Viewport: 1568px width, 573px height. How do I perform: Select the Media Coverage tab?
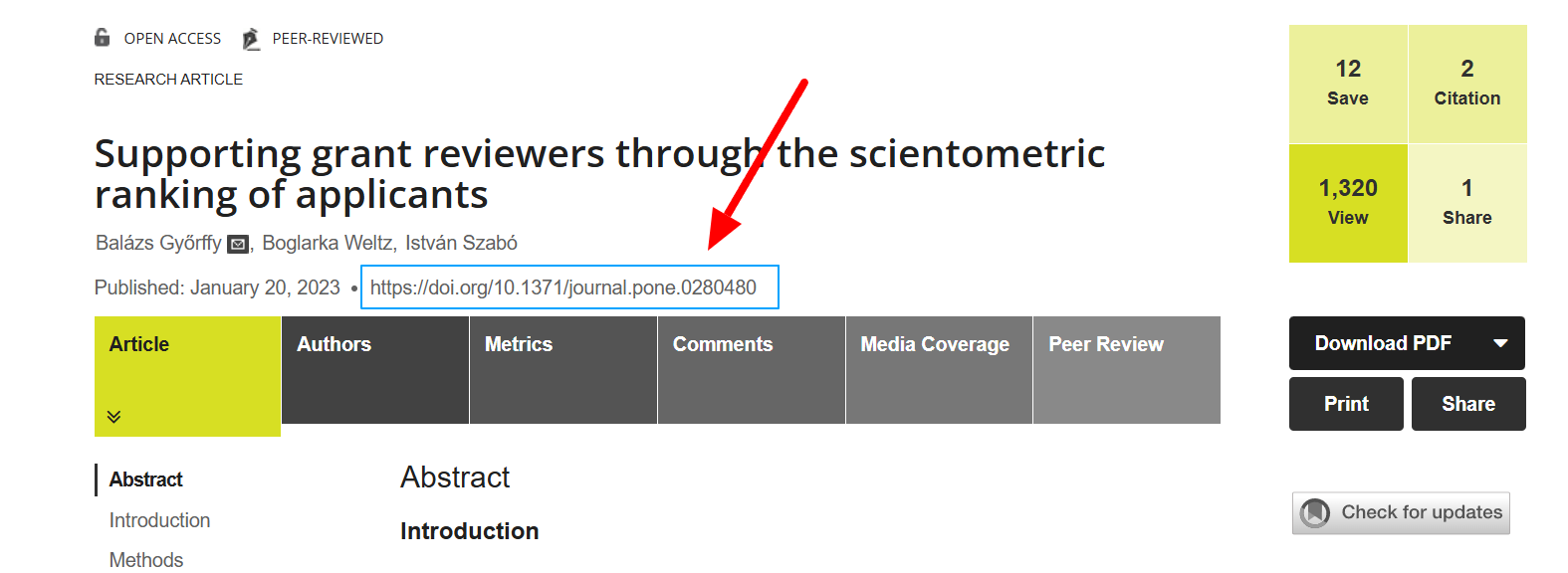[939, 370]
